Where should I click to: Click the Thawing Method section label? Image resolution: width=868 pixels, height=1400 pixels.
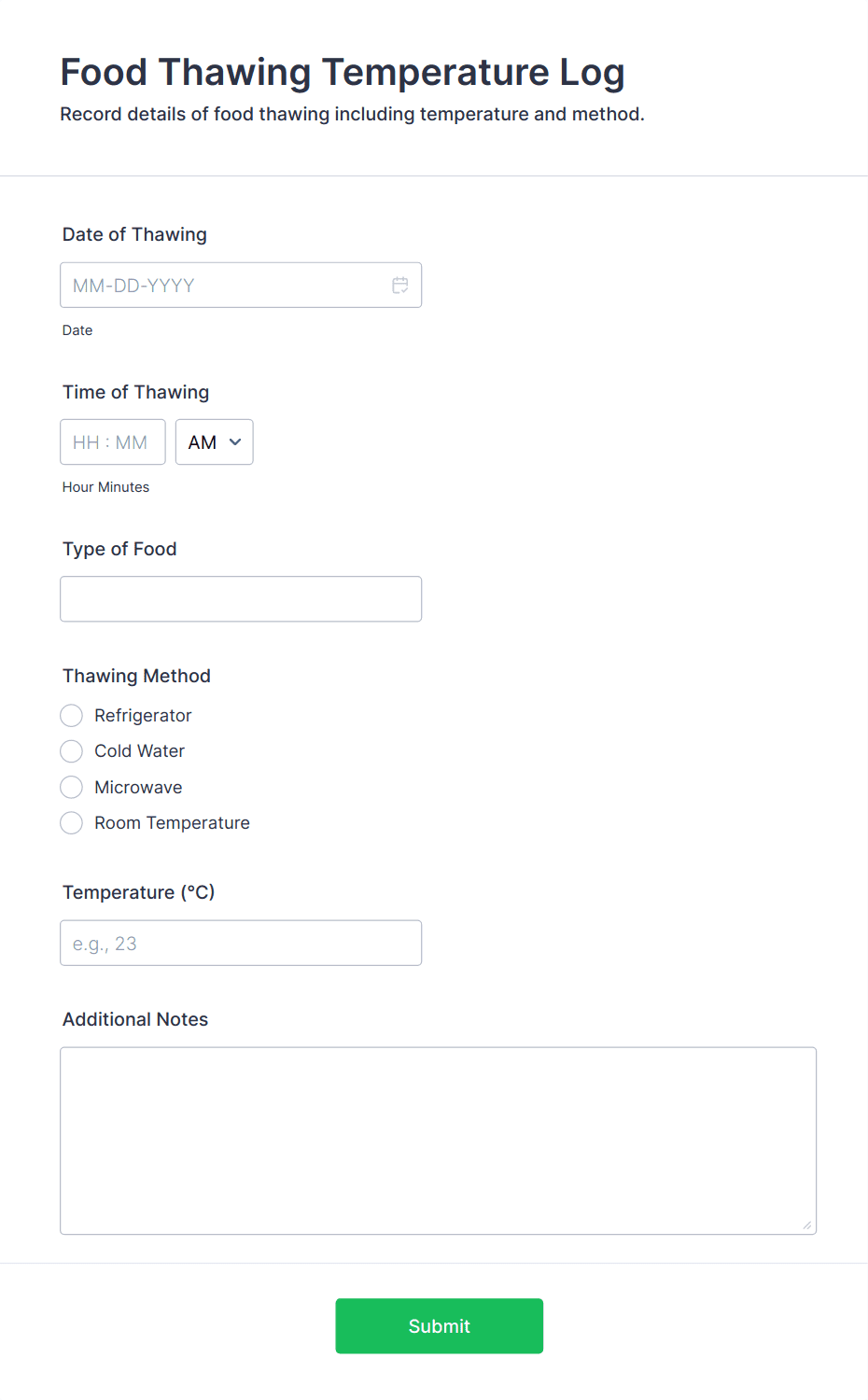(136, 675)
